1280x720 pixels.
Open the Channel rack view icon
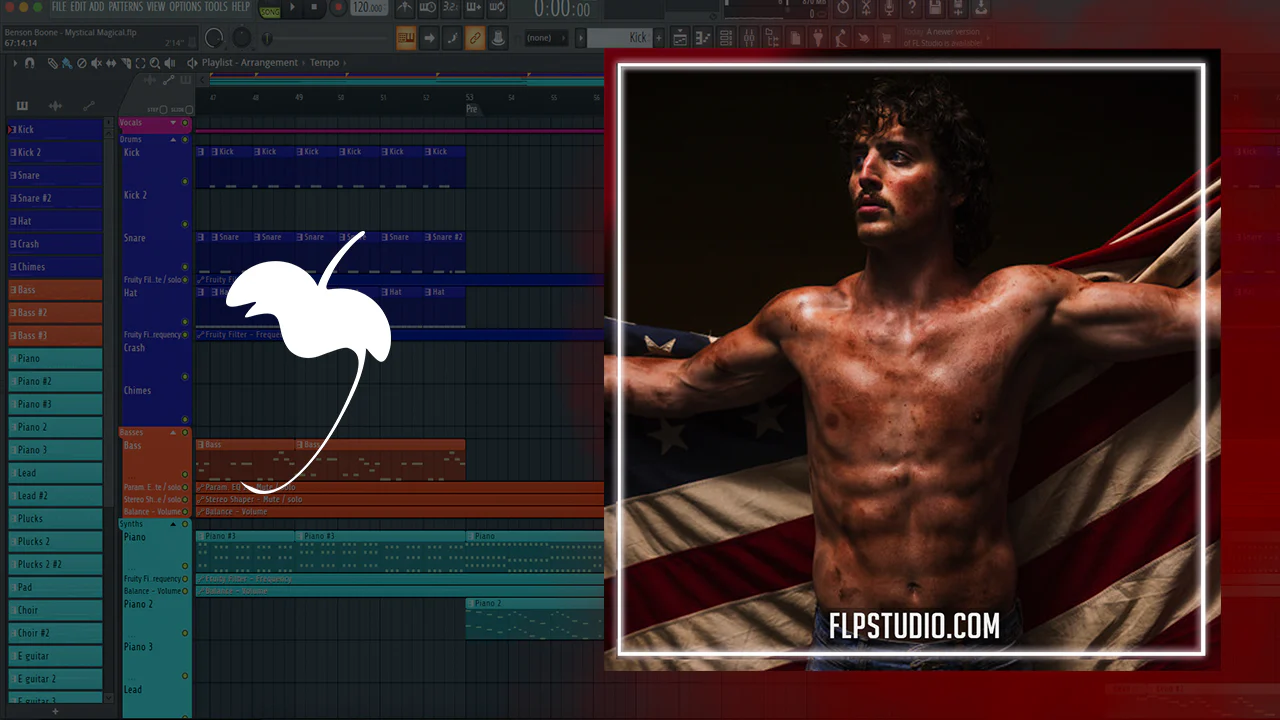point(726,38)
